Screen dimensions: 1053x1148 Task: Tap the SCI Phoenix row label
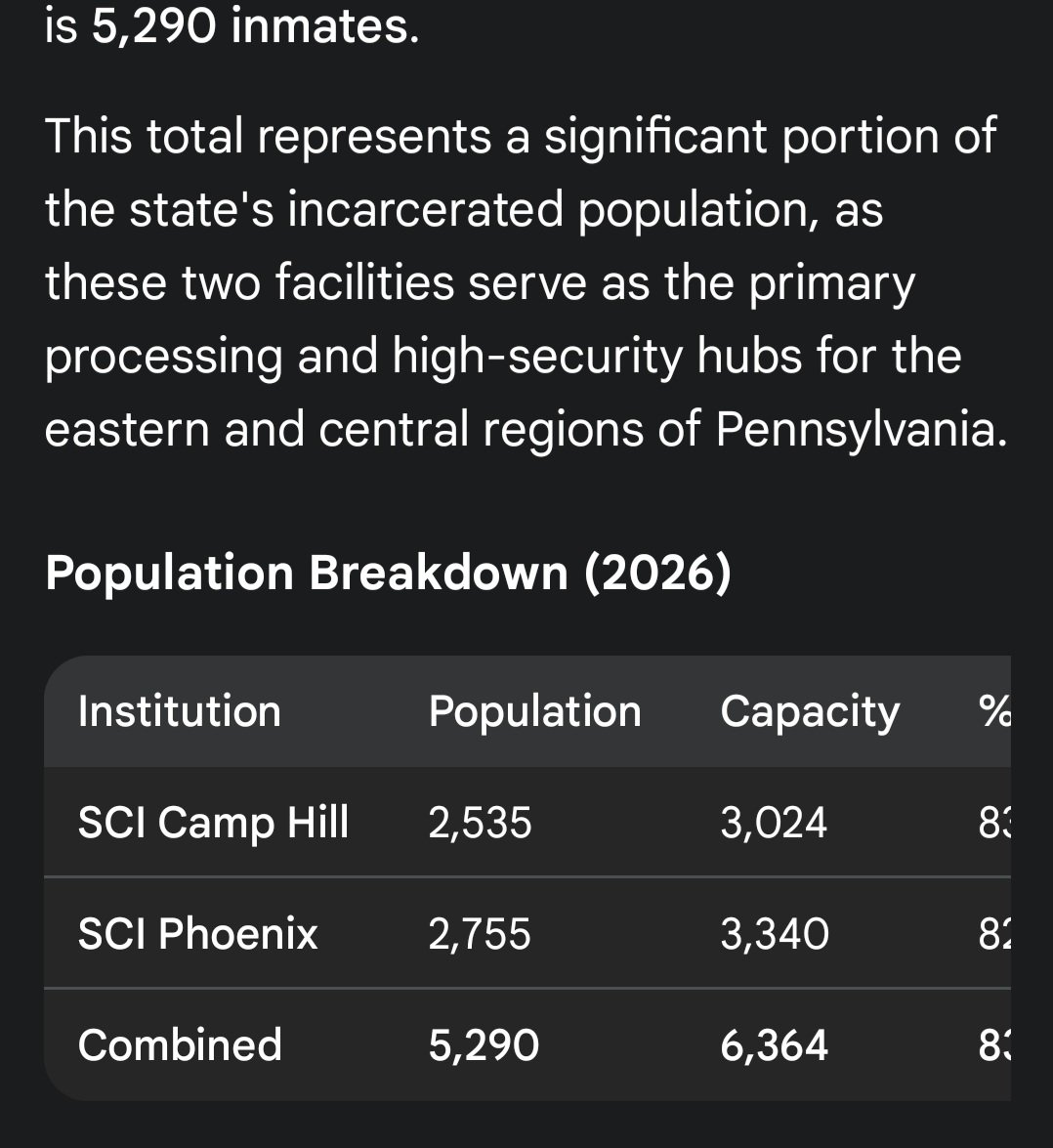pyautogui.click(x=197, y=933)
